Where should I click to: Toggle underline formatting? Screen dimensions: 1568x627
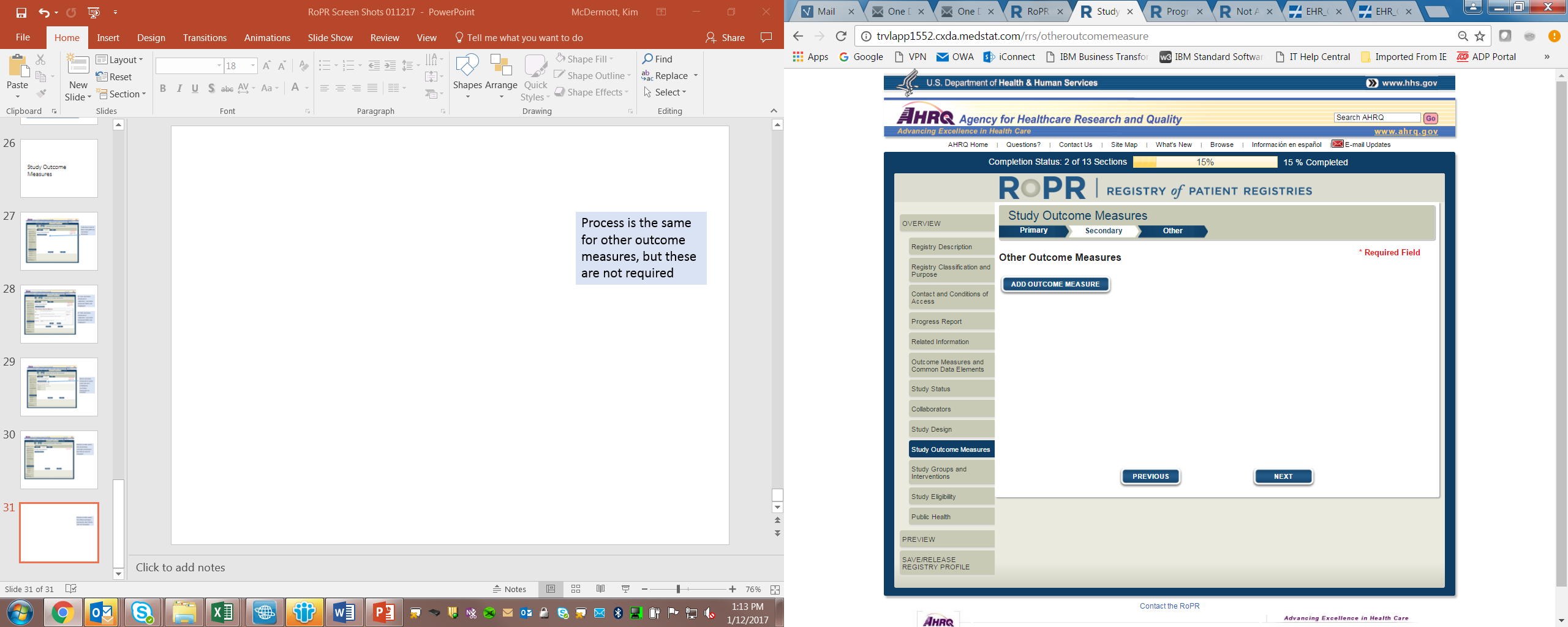195,88
